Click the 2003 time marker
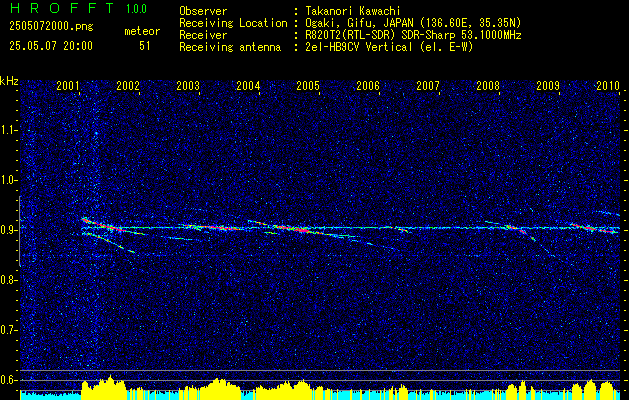The width and height of the screenshot is (629, 400). (x=188, y=86)
